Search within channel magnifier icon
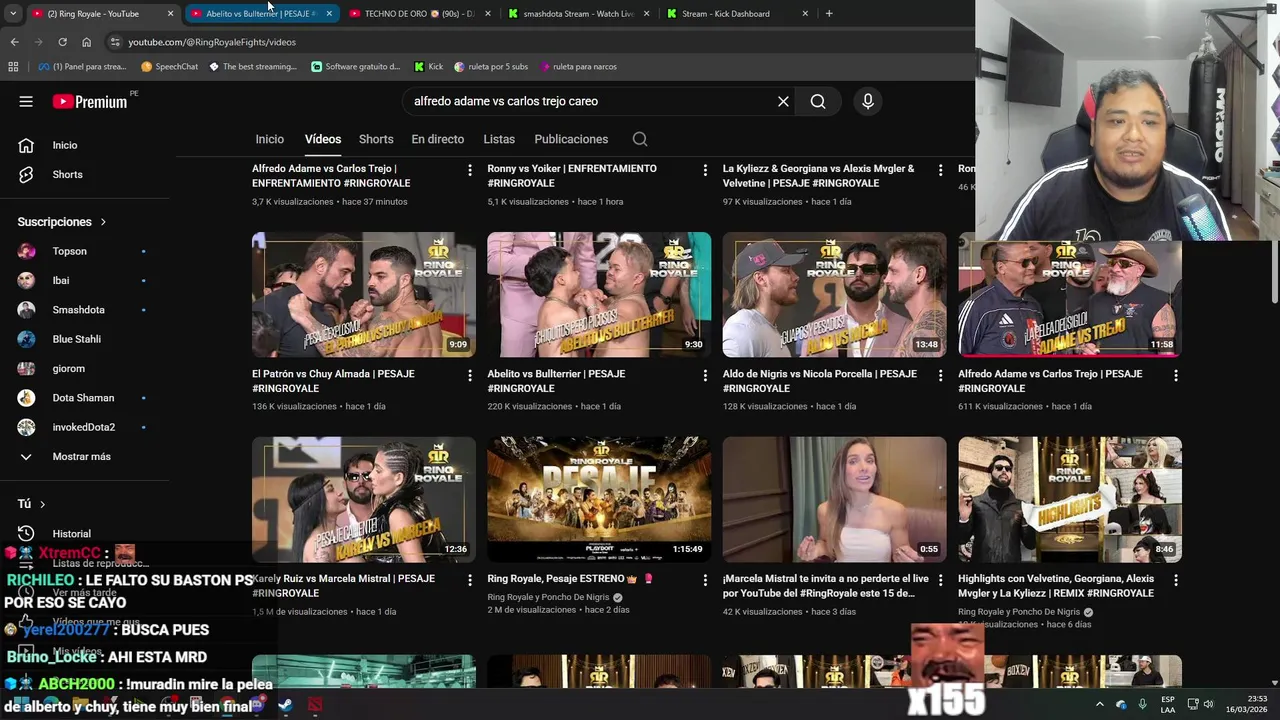 click(640, 139)
